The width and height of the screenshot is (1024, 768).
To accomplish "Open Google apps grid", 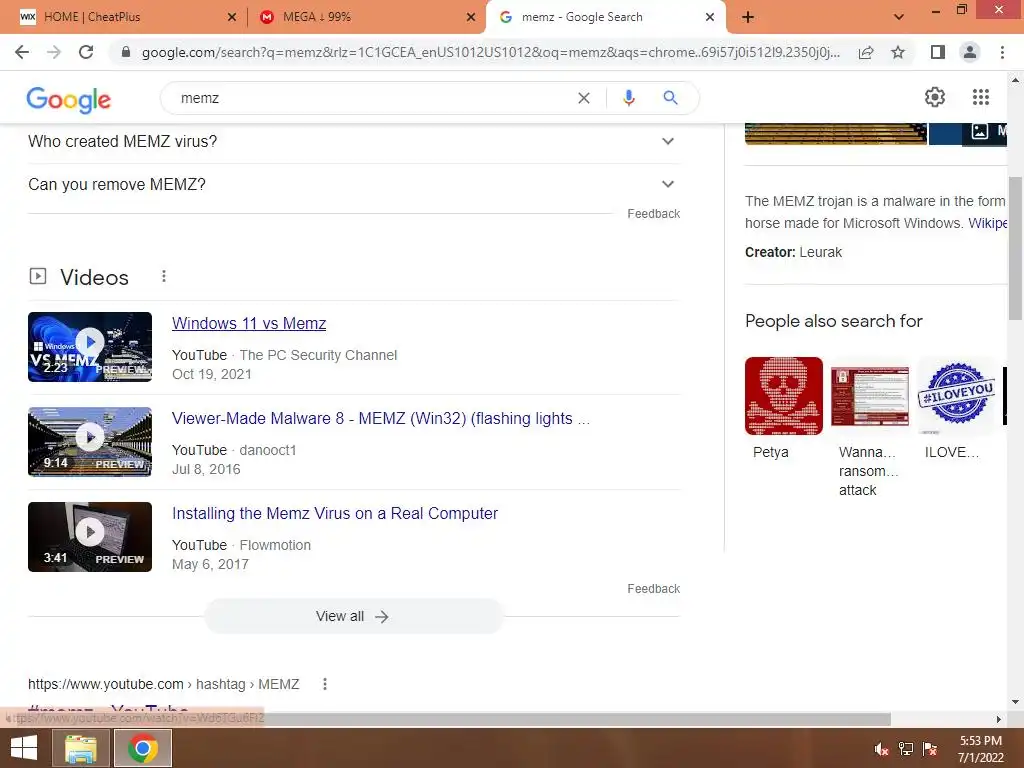I will [x=980, y=97].
